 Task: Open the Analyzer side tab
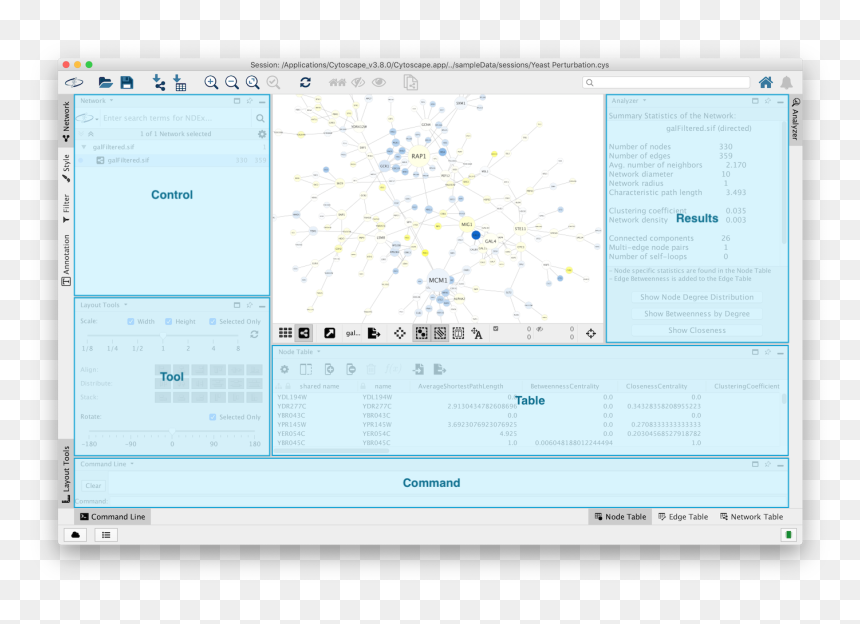pos(796,118)
